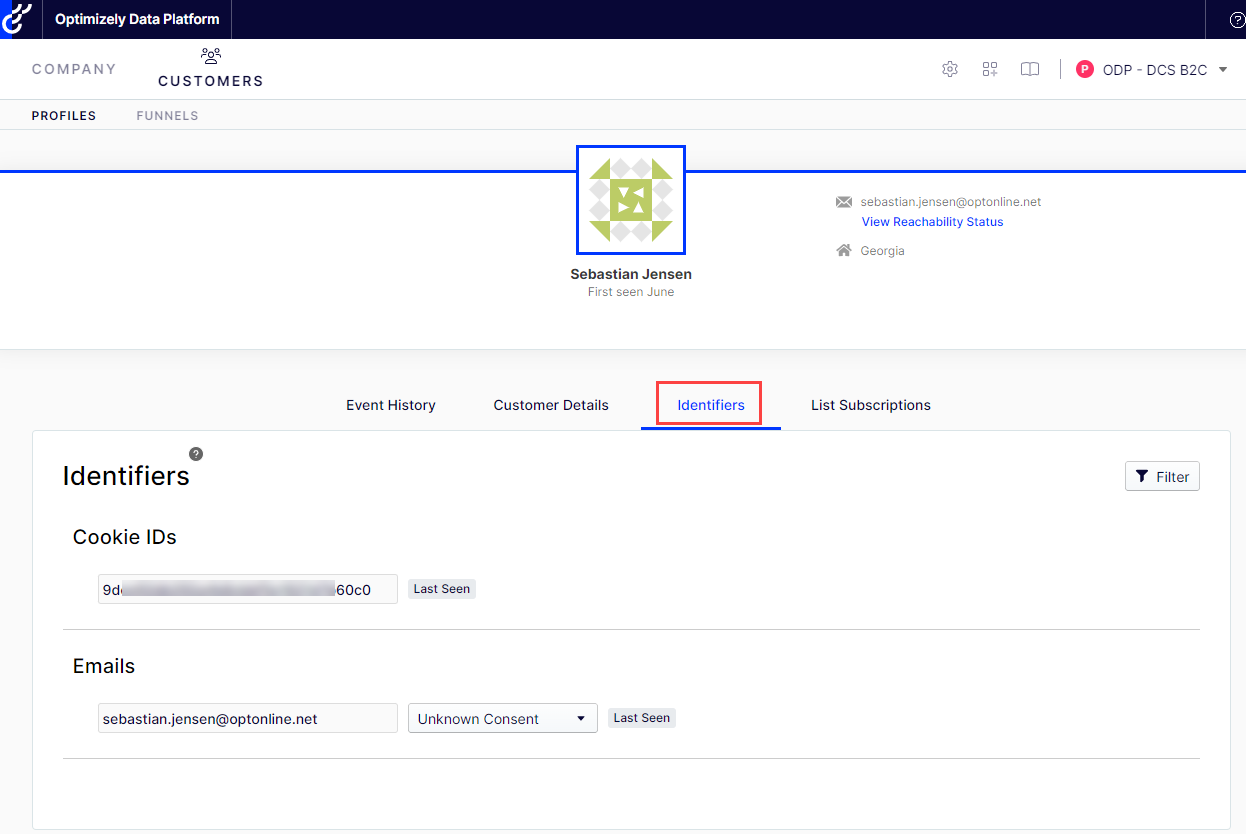The image size is (1246, 834).
Task: Click the Identifiers help tooltip icon
Action: (x=196, y=454)
